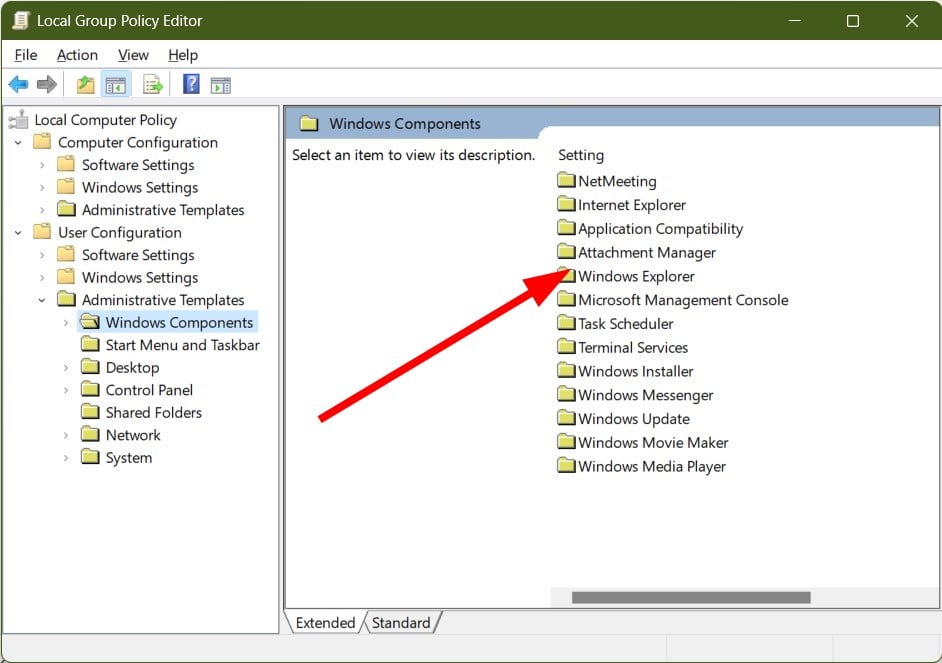
Task: Click the Export List toolbar icon
Action: tap(152, 84)
